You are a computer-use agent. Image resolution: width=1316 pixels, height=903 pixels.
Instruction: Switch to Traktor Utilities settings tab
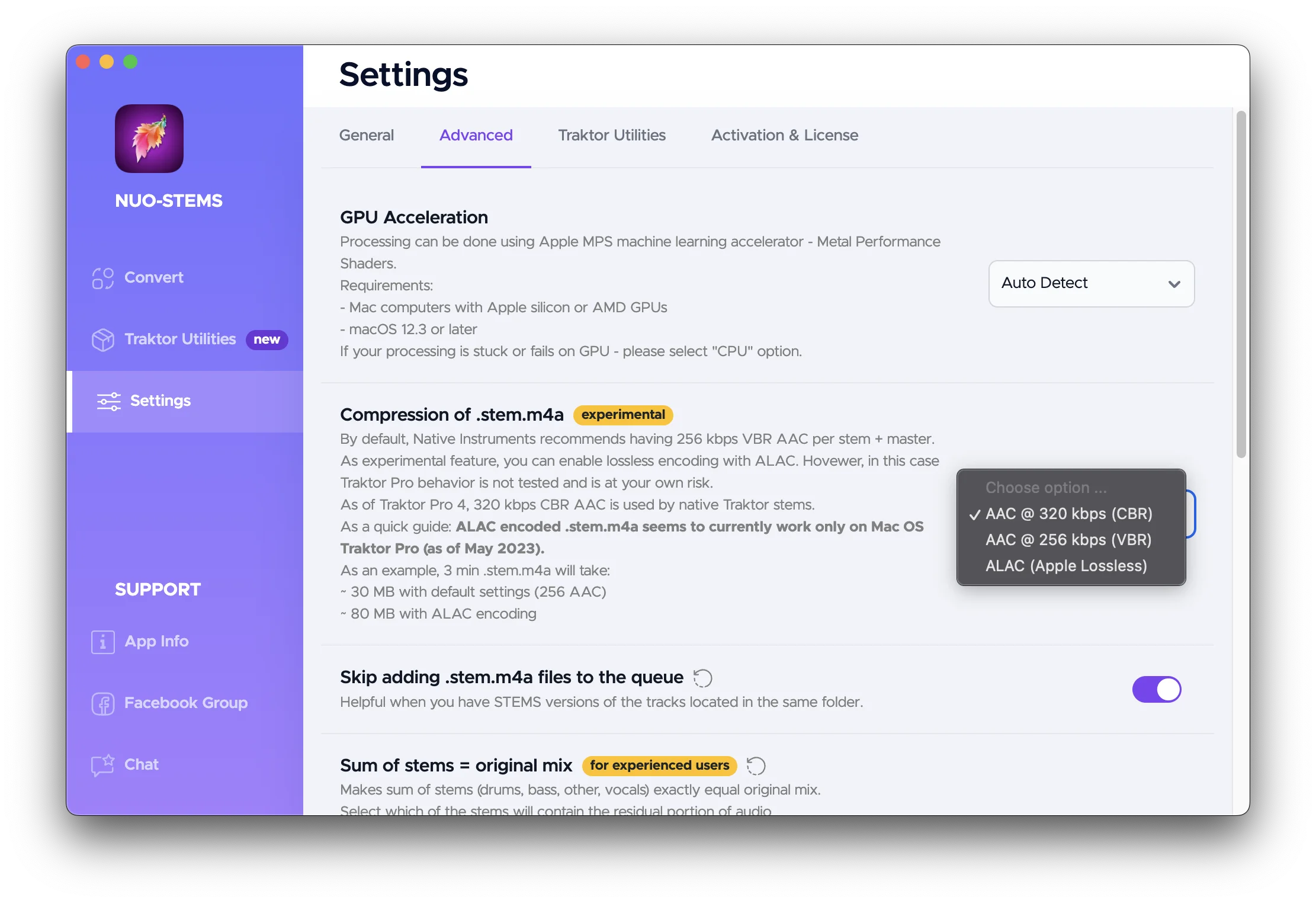click(612, 135)
